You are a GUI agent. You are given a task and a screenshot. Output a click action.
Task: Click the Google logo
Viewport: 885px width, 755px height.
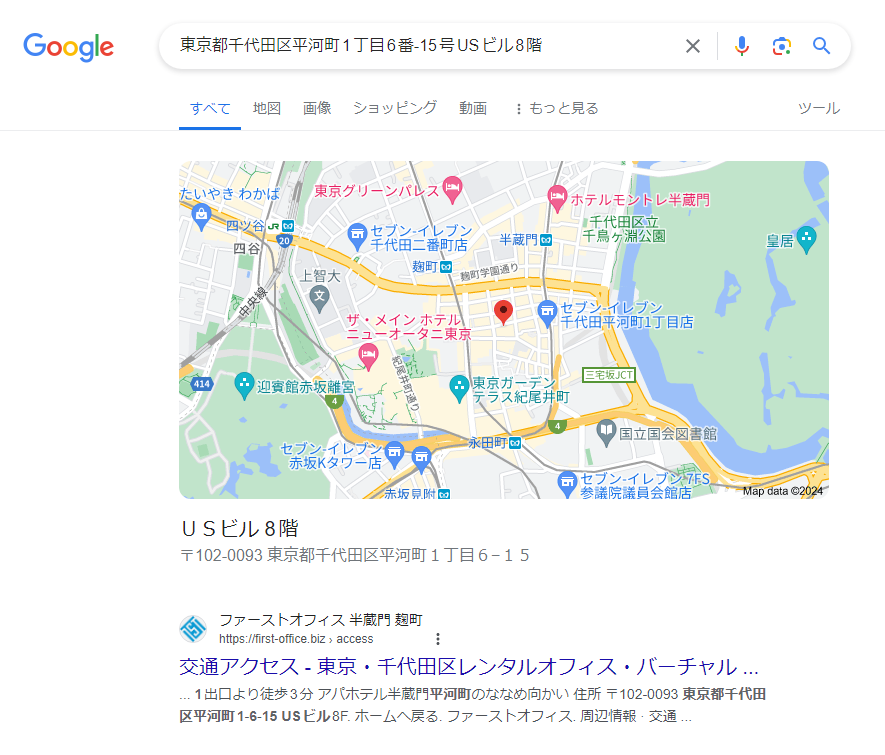point(68,47)
